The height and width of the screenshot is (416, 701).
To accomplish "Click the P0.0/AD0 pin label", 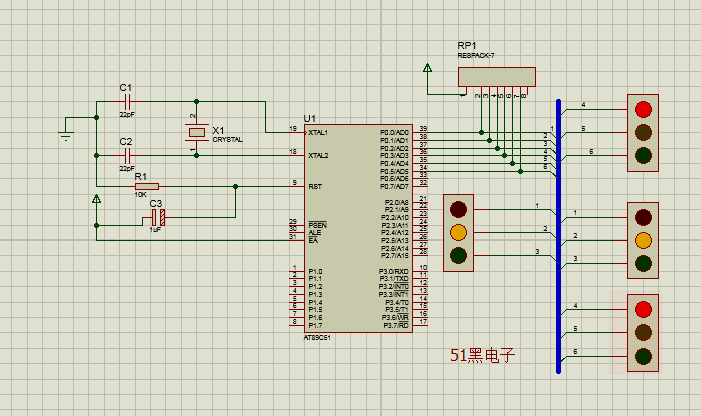I will click(x=394, y=133).
